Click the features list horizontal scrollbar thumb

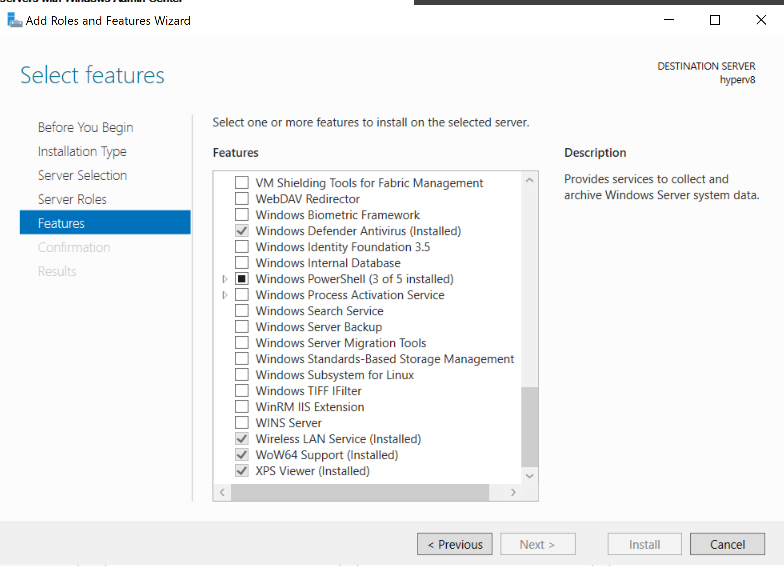point(360,492)
